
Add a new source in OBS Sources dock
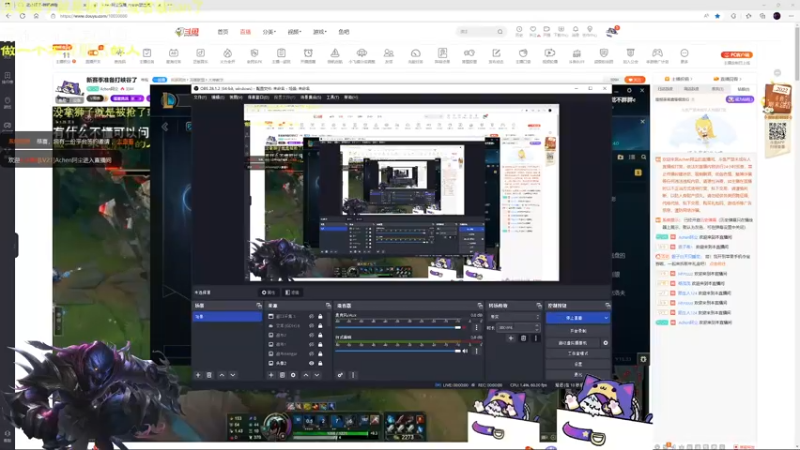(271, 375)
